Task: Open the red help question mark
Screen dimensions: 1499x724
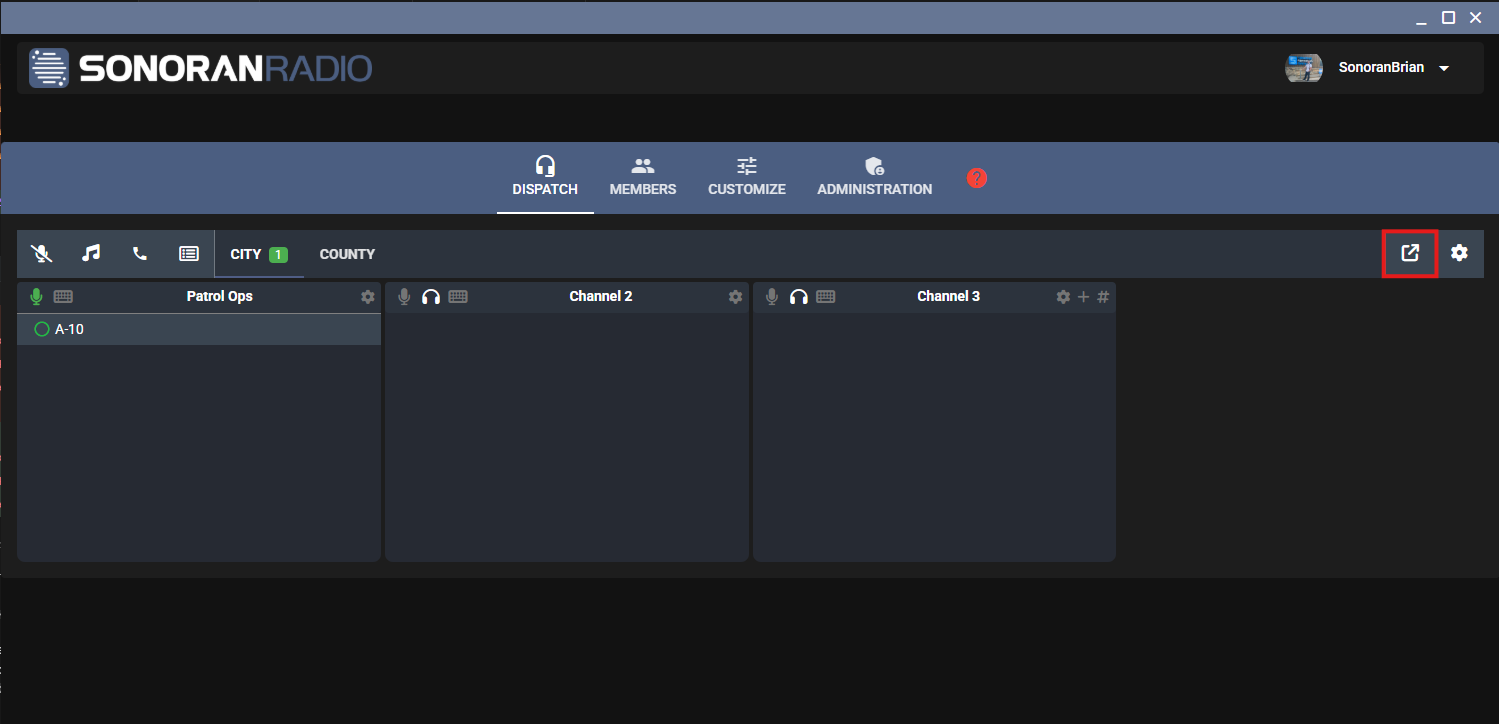Action: click(976, 178)
